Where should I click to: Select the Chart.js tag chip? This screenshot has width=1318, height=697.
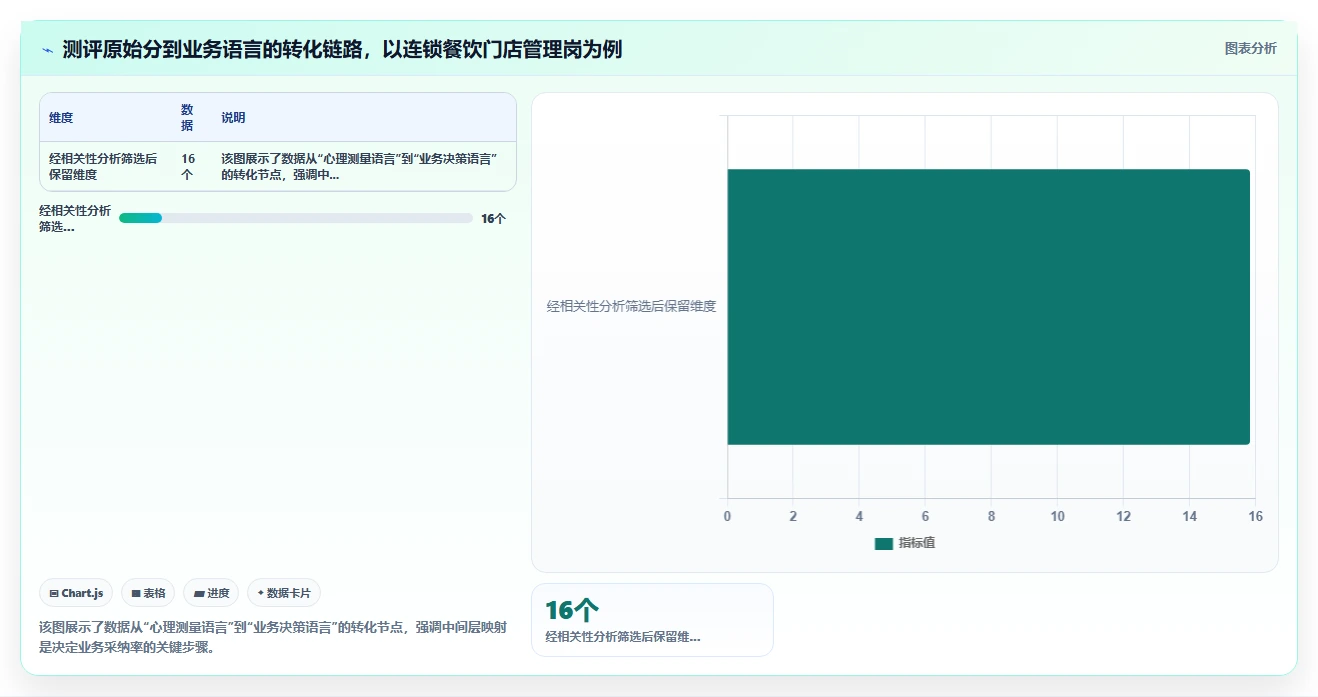[77, 593]
